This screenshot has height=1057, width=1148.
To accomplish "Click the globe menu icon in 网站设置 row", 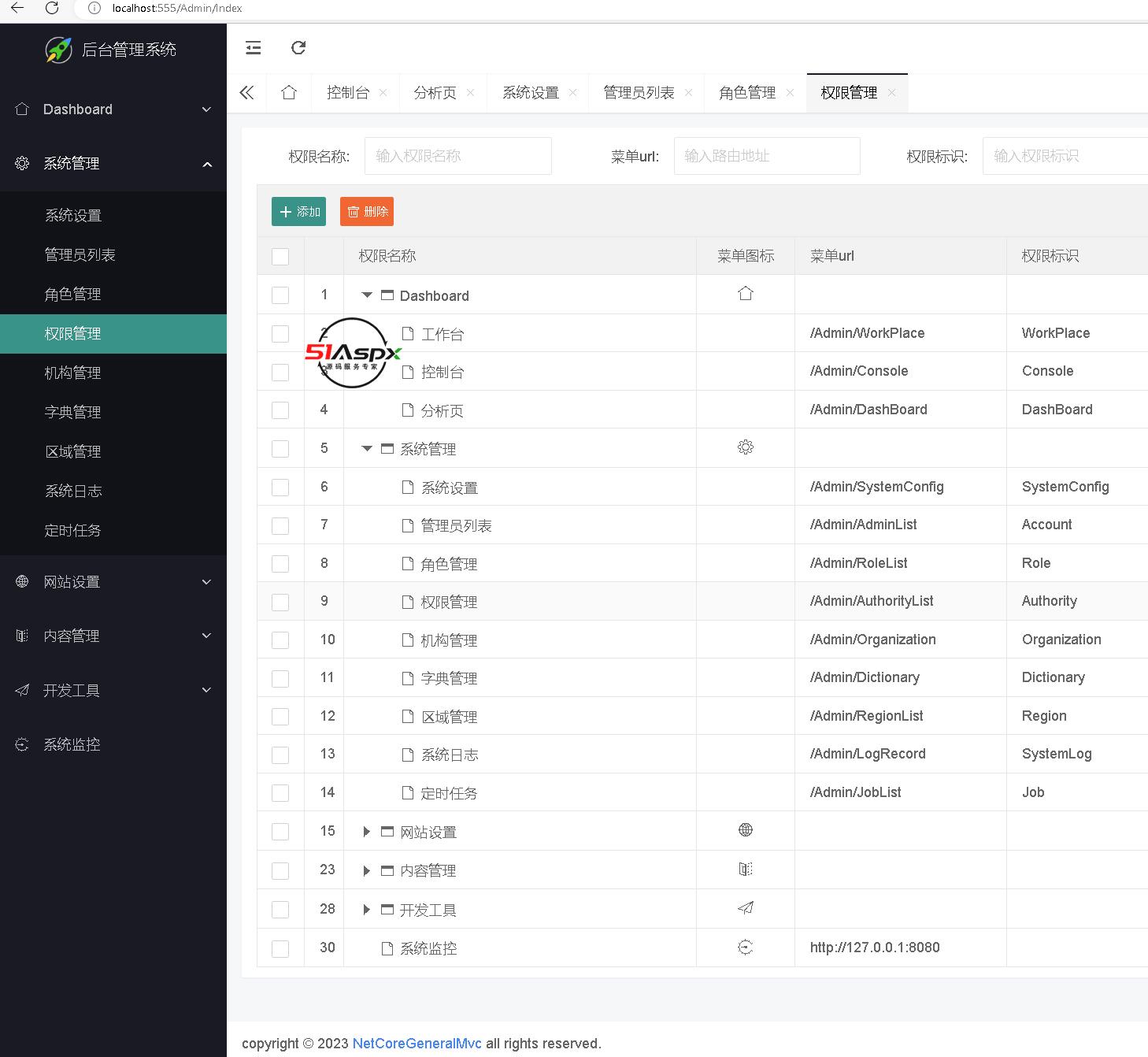I will (x=746, y=830).
